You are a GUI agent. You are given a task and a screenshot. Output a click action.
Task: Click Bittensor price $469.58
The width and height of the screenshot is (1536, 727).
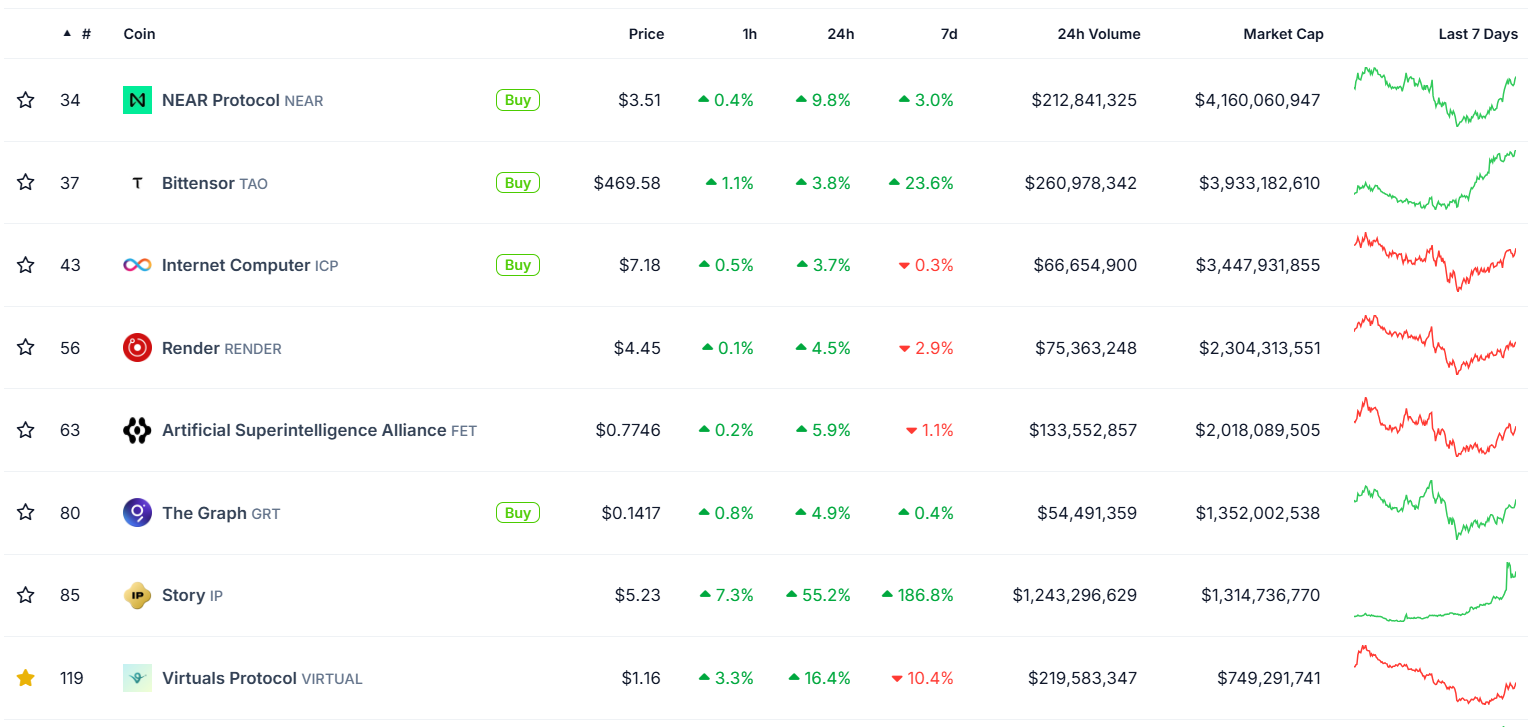(627, 183)
